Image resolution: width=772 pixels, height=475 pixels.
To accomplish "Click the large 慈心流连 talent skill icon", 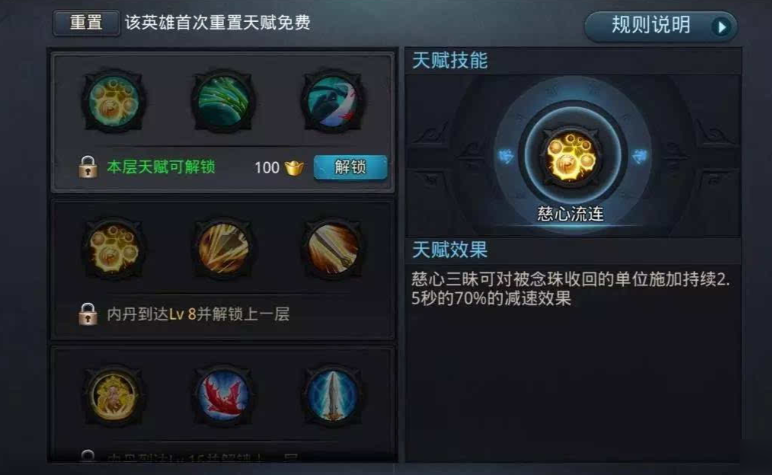I will pyautogui.click(x=572, y=157).
